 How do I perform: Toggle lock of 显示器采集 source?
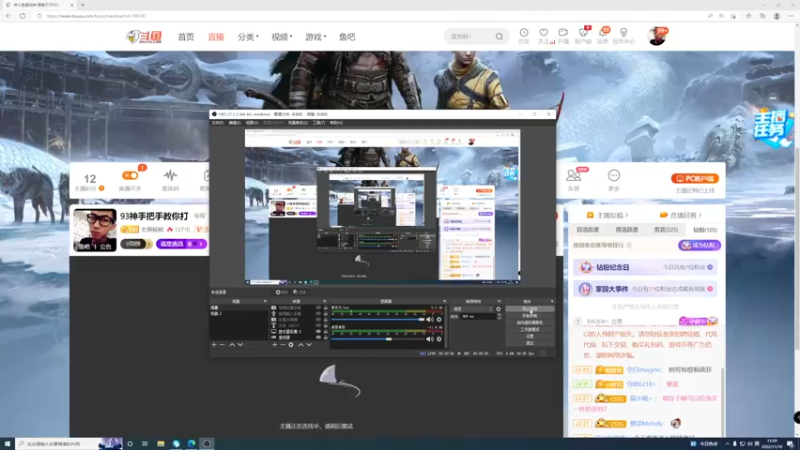click(326, 332)
